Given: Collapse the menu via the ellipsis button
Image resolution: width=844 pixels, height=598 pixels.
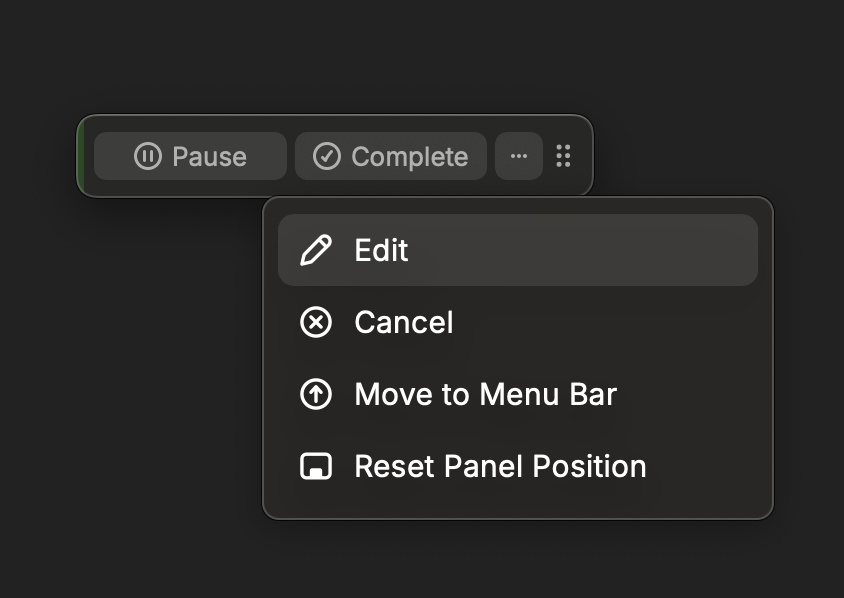Looking at the screenshot, I should click(x=518, y=156).
